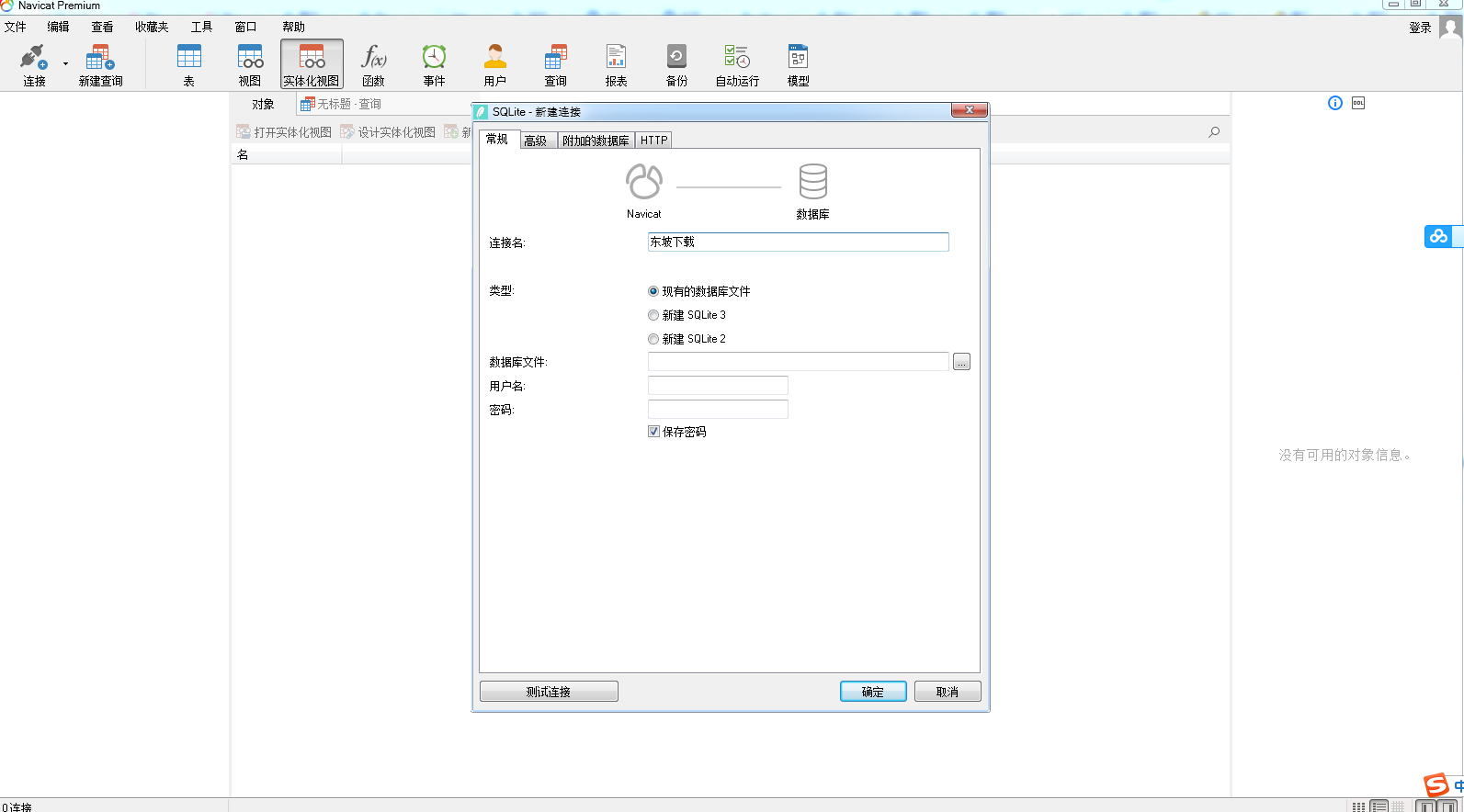Click the search magnifier icon
The image size is (1464, 812).
point(1214,132)
